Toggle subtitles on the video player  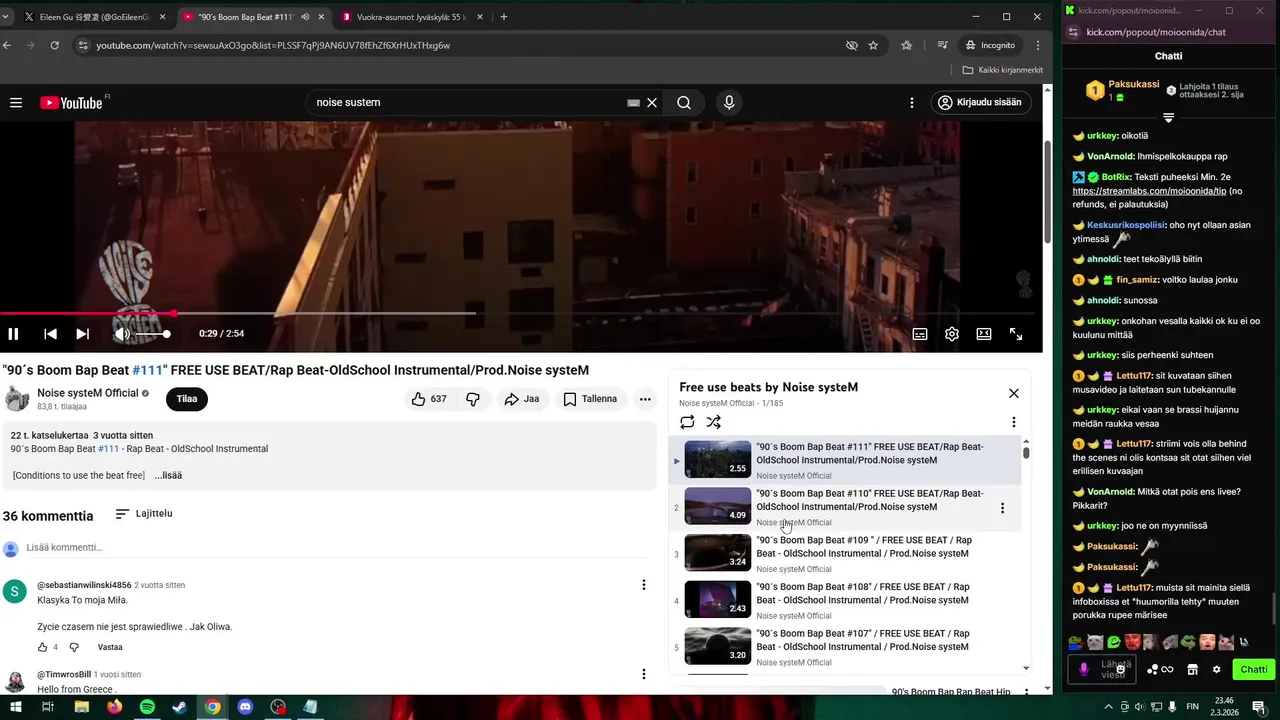click(920, 334)
